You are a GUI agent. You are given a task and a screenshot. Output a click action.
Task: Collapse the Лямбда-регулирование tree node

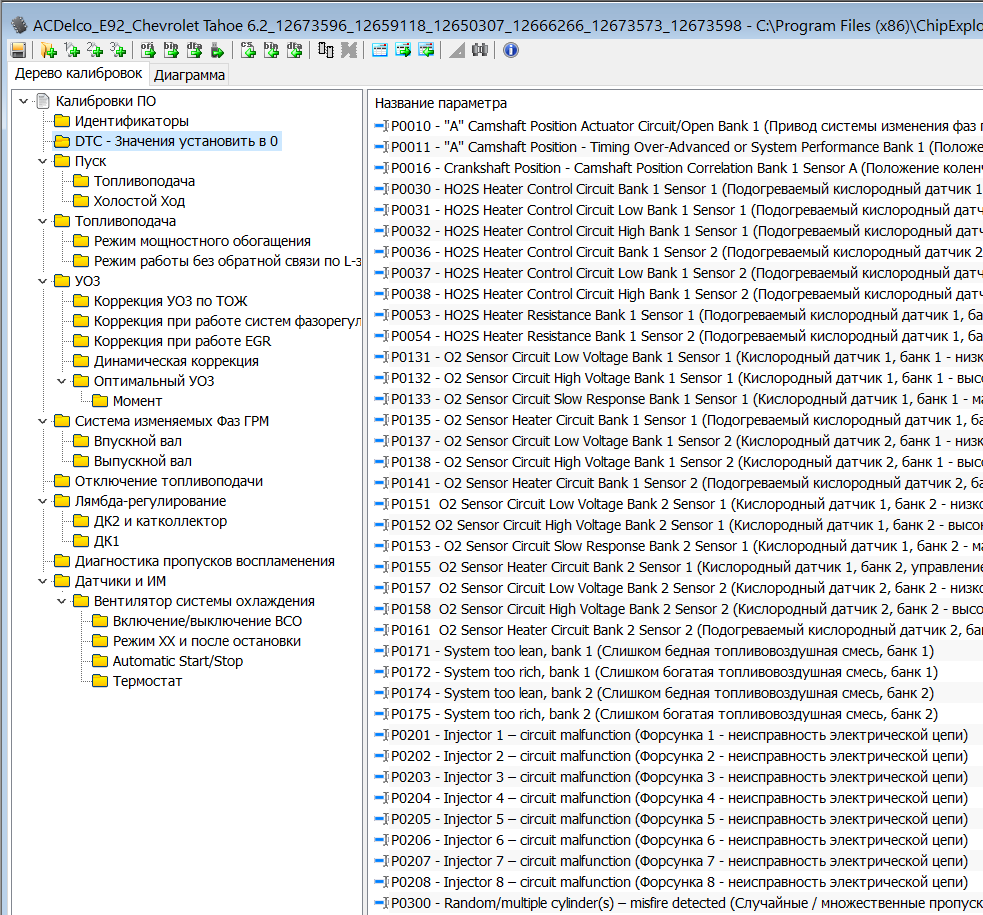pos(42,501)
